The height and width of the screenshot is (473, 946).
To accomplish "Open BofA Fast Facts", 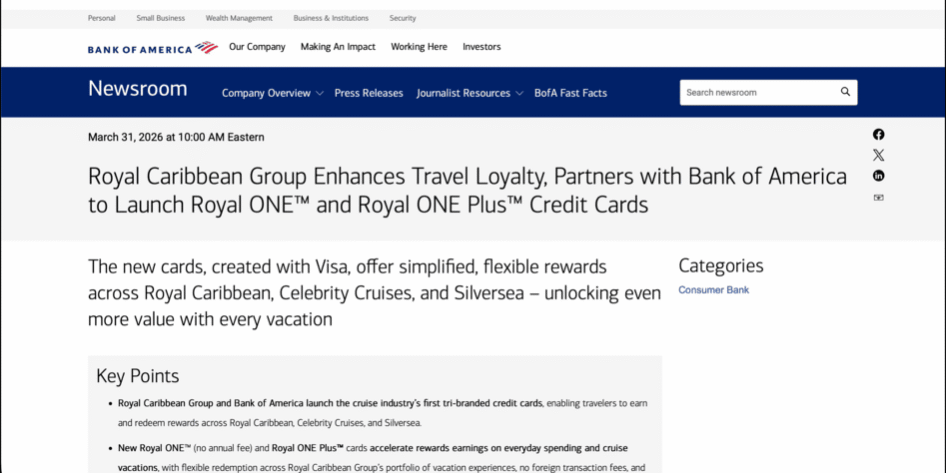I will pyautogui.click(x=570, y=93).
